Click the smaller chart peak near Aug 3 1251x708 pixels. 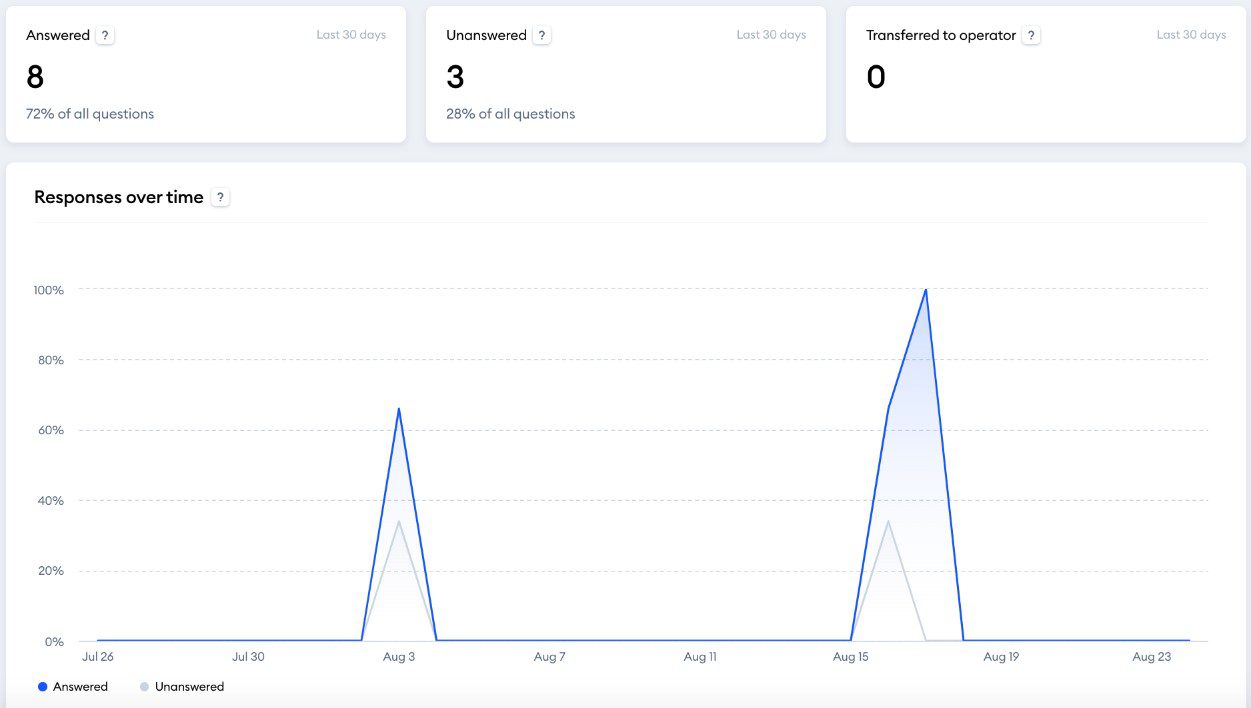coord(398,408)
